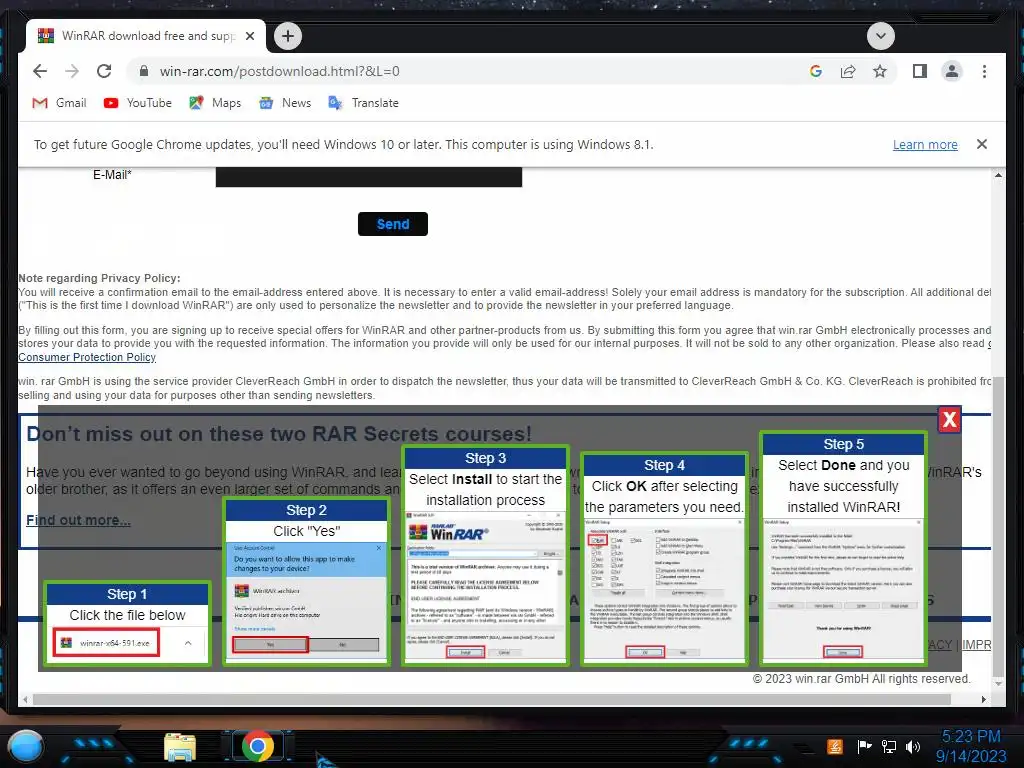Click the browser forward arrow
The height and width of the screenshot is (768, 1024).
pos(72,71)
